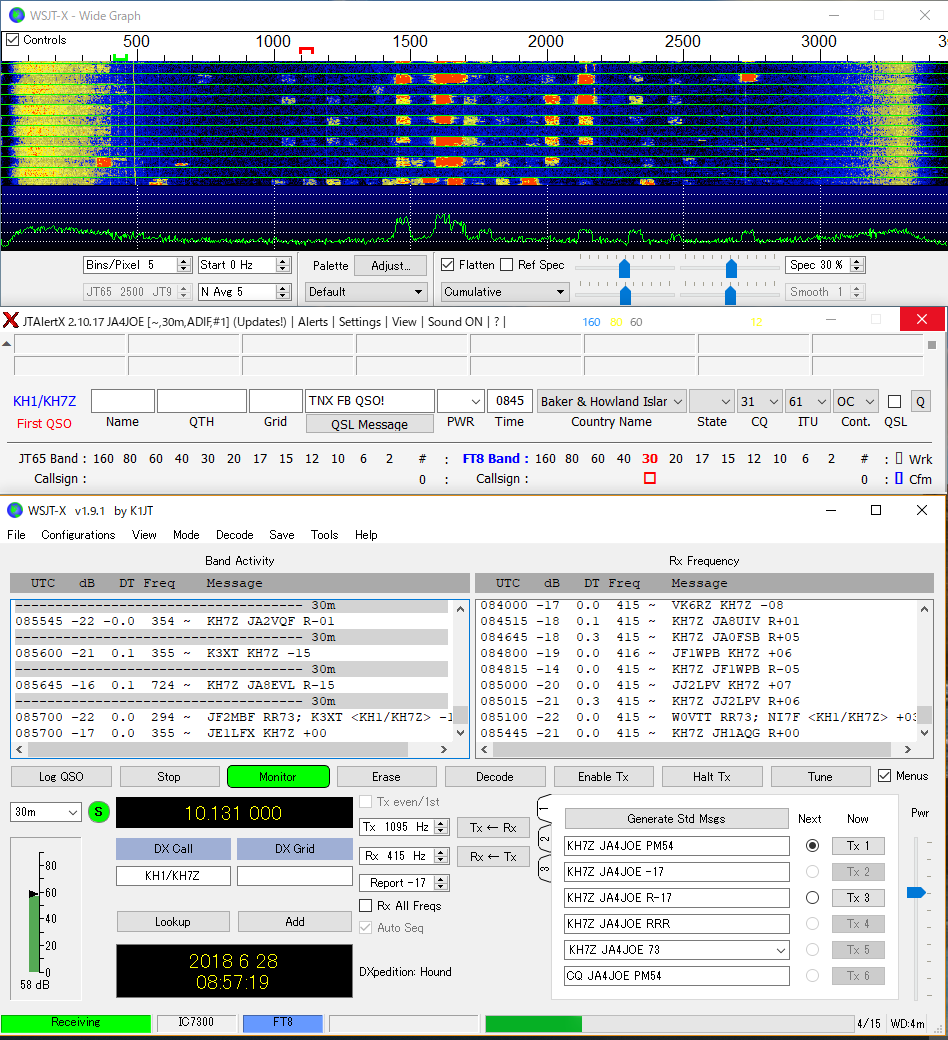948x1040 pixels.
Task: Click the Tx ← Rx button
Action: (x=493, y=827)
